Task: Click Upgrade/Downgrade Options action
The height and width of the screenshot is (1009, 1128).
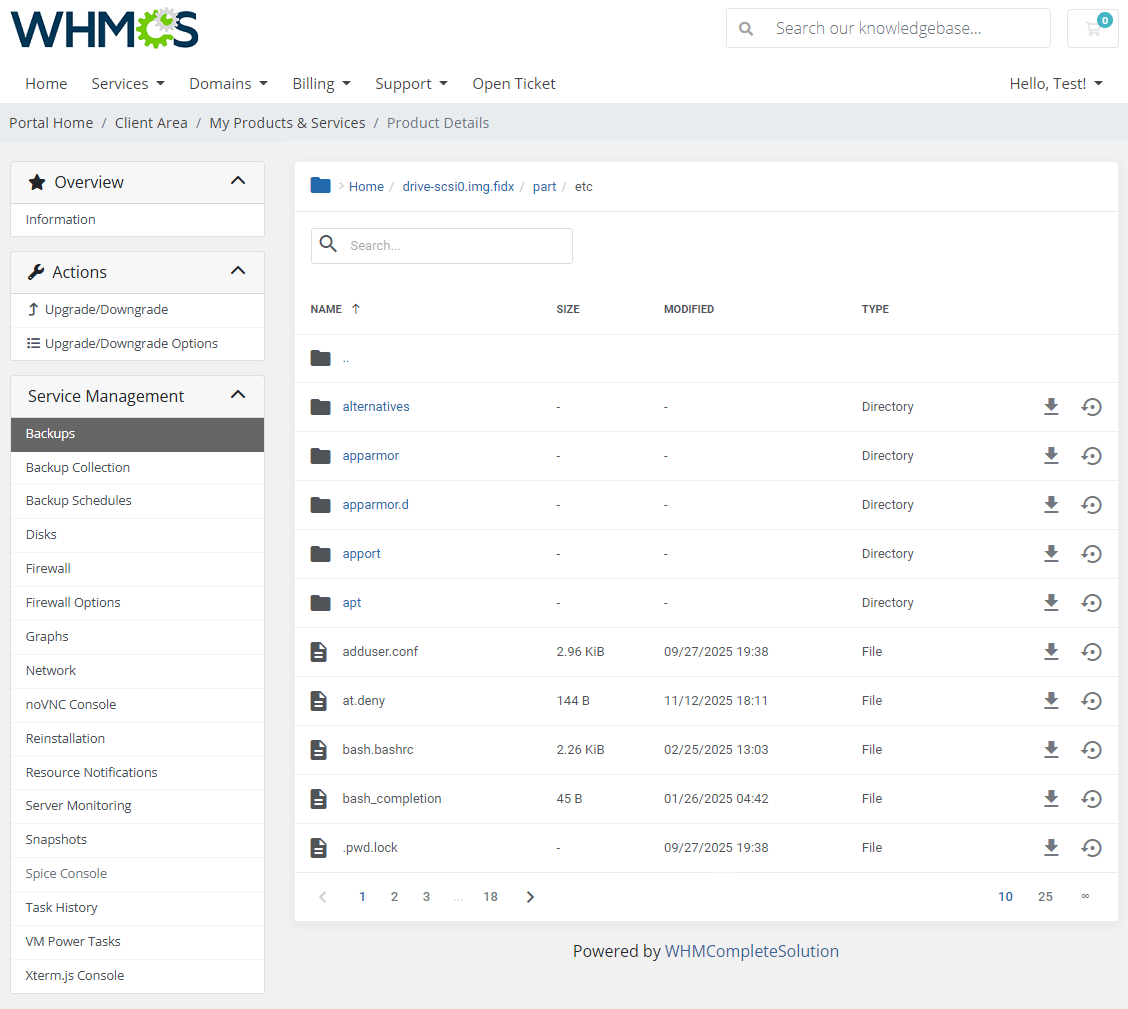Action: click(137, 344)
